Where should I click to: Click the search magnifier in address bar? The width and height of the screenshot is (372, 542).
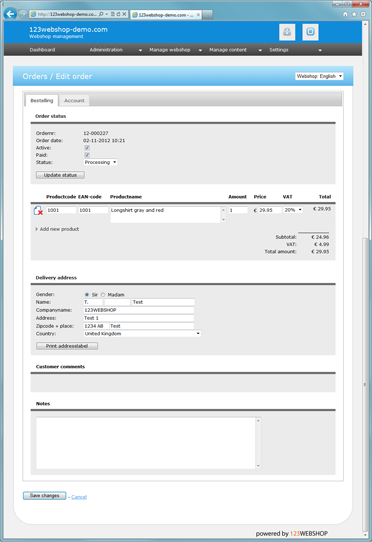[101, 14]
